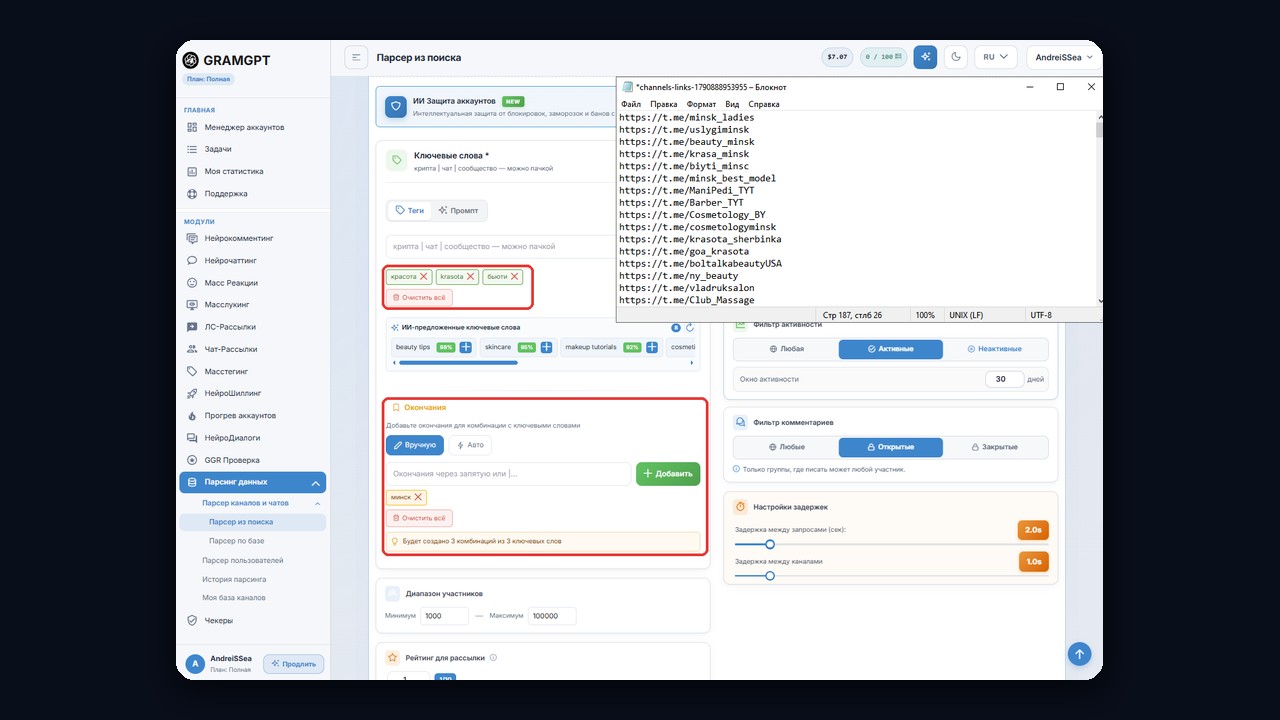Click the scroll-to-top arrow button

pos(1079,654)
